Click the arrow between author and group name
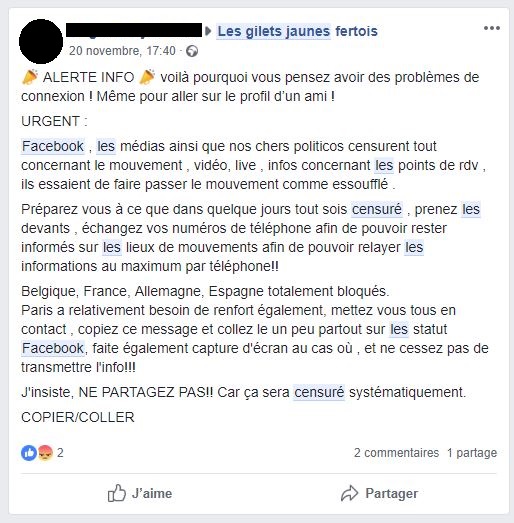 coord(208,31)
